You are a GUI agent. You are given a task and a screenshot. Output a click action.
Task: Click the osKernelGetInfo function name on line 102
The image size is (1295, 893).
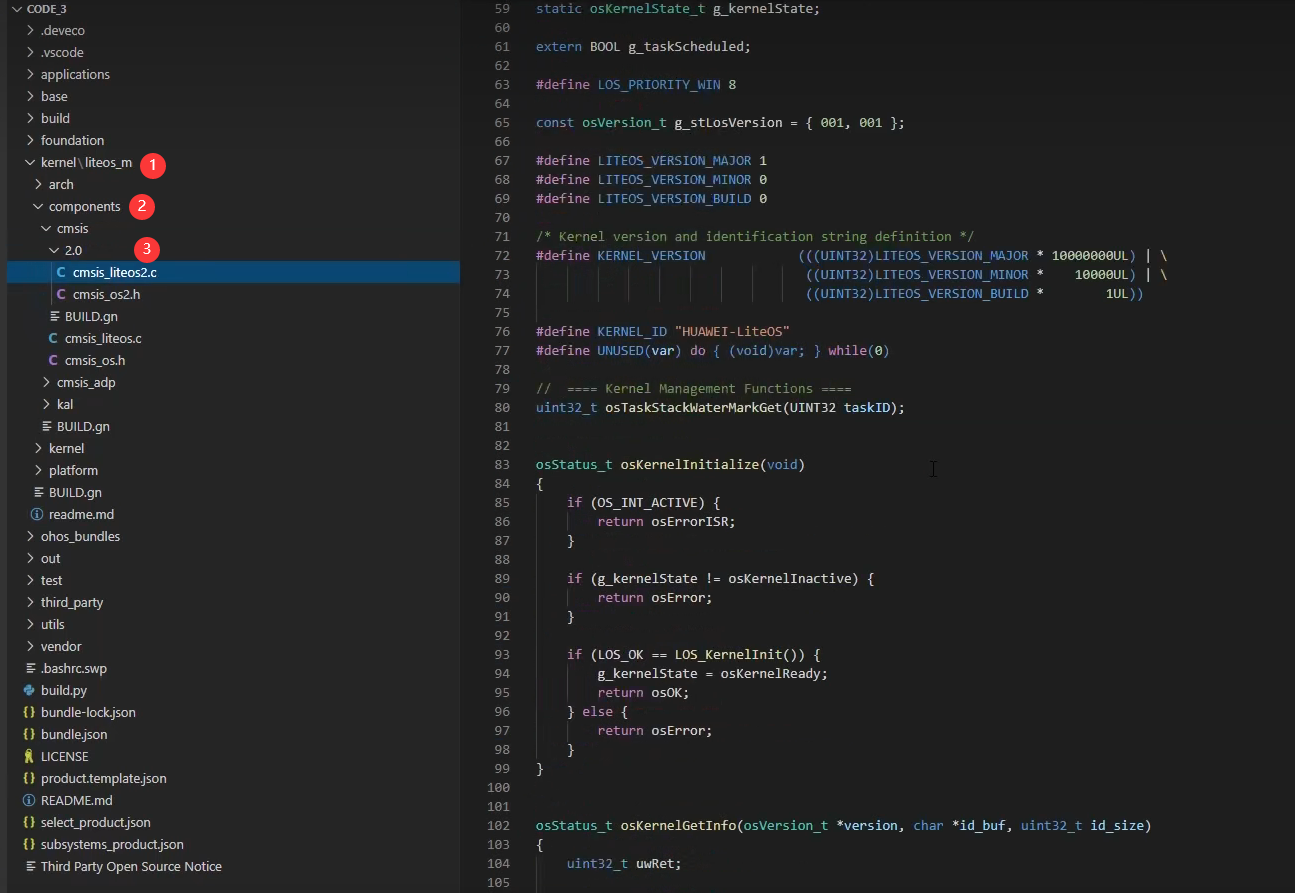[679, 826]
